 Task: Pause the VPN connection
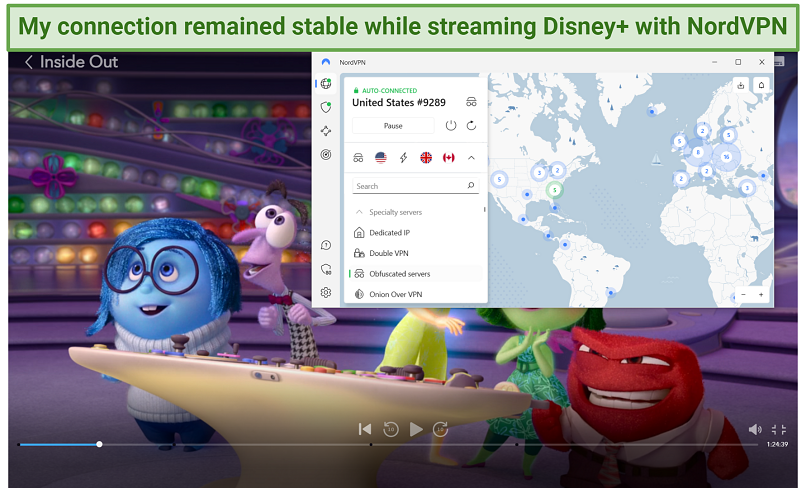coord(393,125)
